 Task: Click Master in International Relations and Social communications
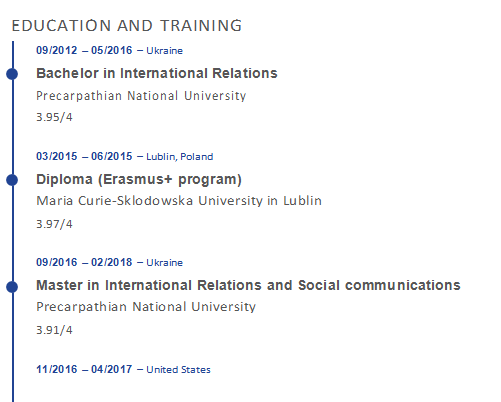click(248, 285)
